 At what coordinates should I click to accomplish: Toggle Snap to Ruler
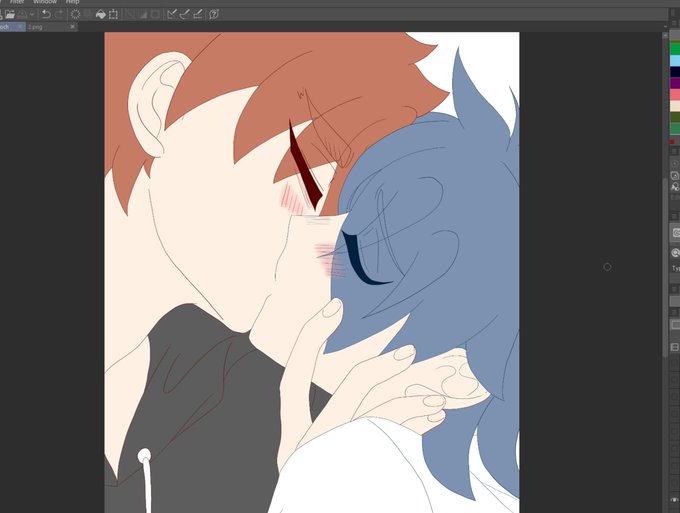click(x=172, y=14)
